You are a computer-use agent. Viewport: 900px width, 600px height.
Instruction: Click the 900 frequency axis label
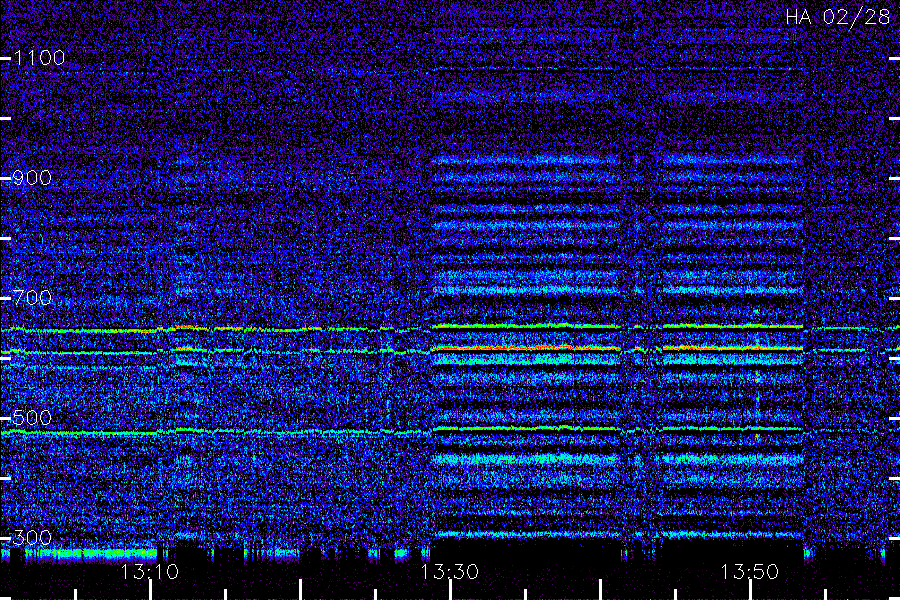[32, 177]
